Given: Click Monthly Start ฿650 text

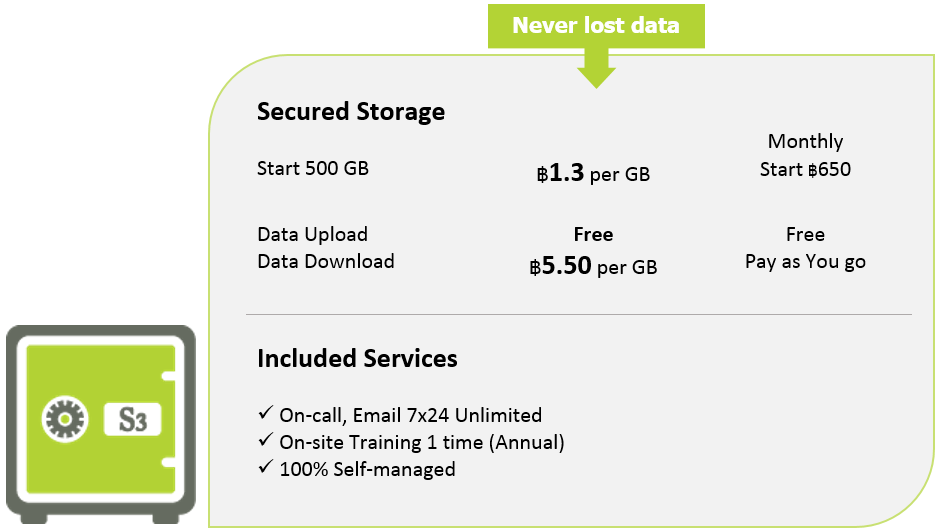Looking at the screenshot, I should (x=805, y=155).
